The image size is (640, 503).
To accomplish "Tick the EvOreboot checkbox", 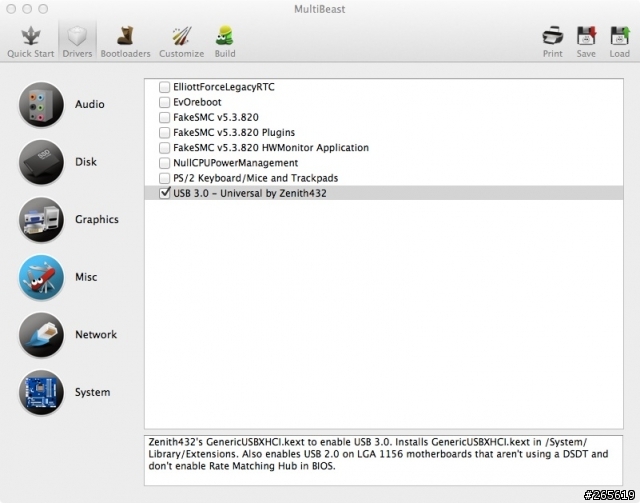I will click(x=164, y=102).
